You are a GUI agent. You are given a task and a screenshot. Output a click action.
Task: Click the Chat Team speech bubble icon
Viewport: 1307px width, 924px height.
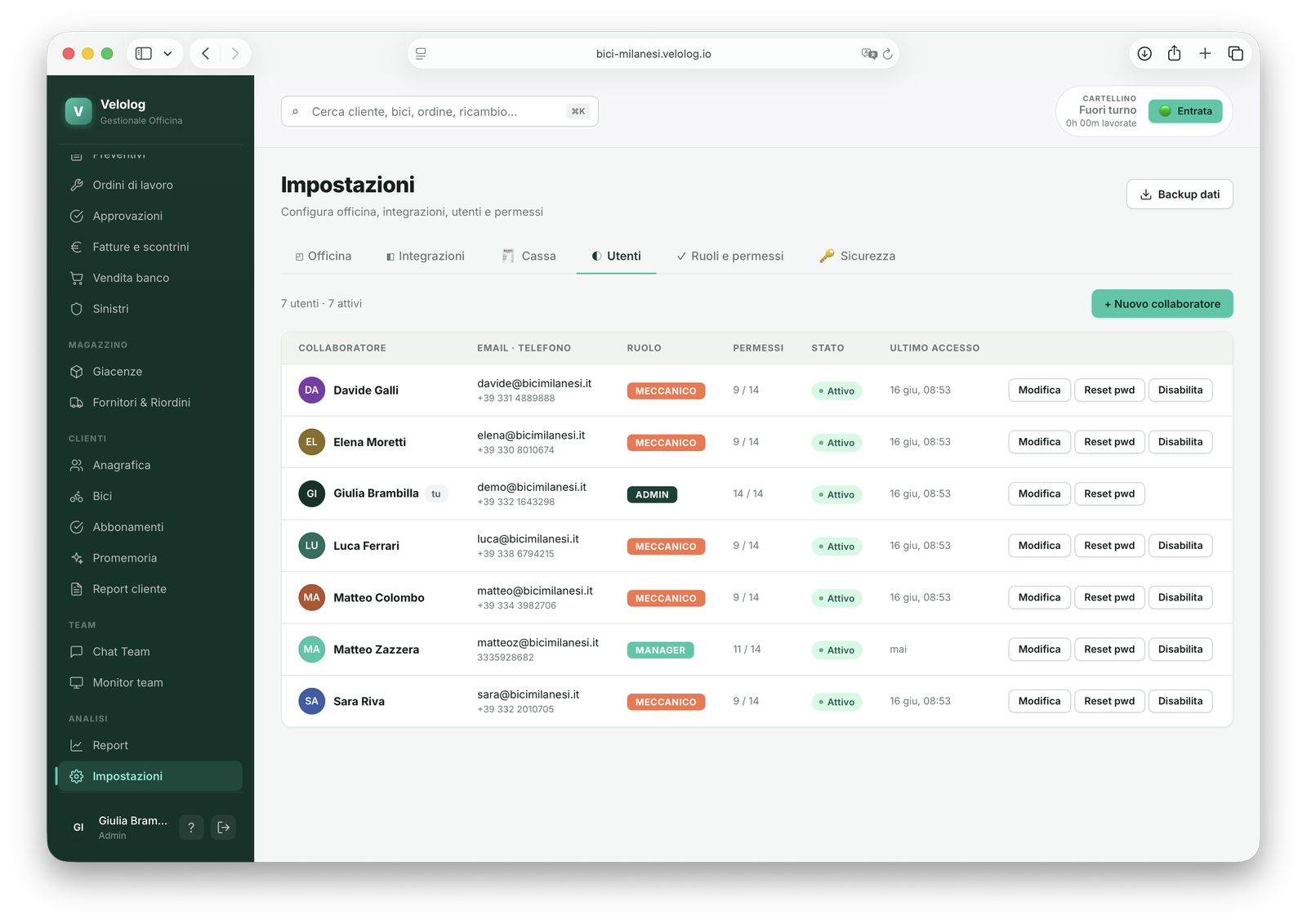pyautogui.click(x=77, y=652)
